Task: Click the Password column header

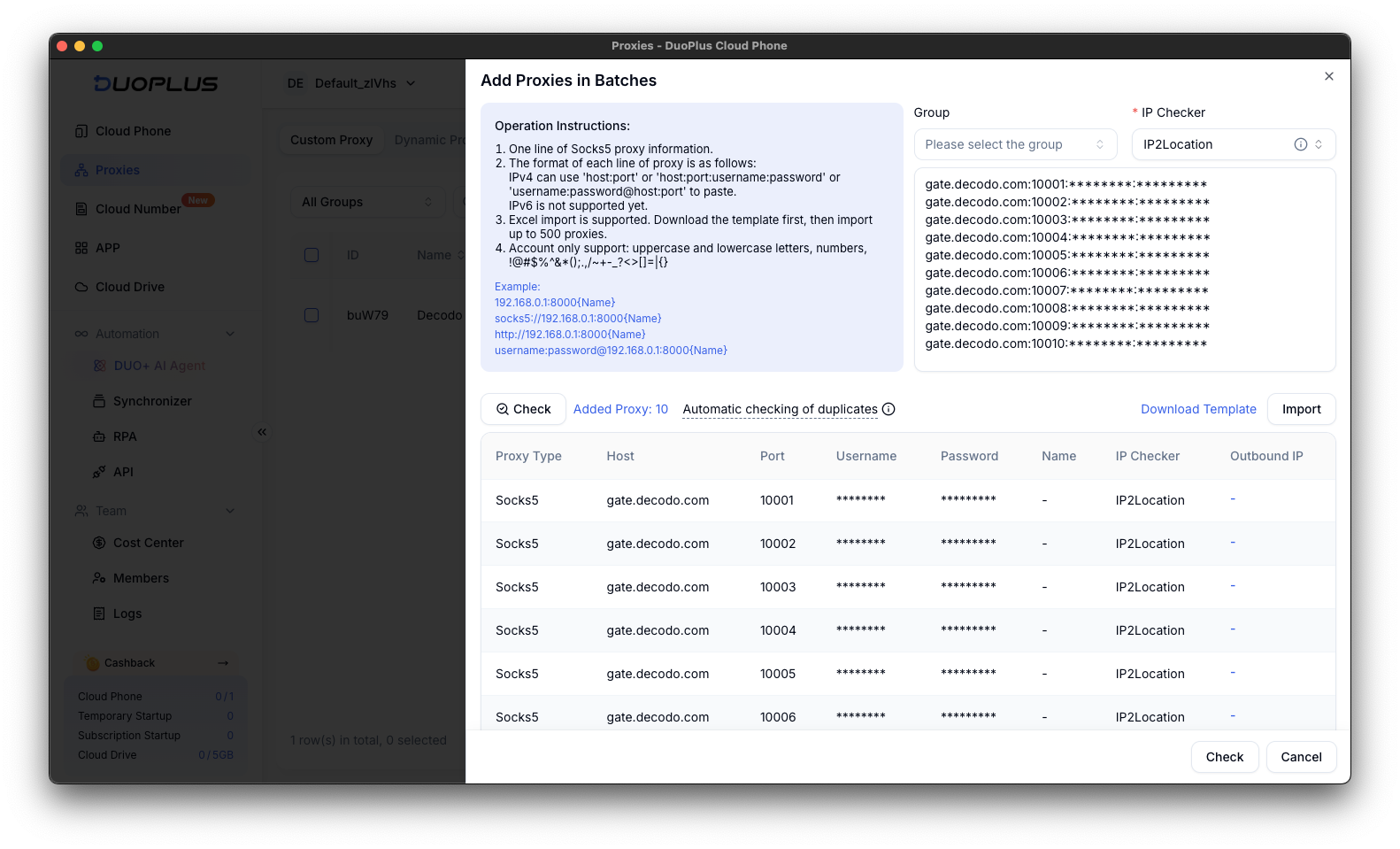Action: (x=969, y=456)
